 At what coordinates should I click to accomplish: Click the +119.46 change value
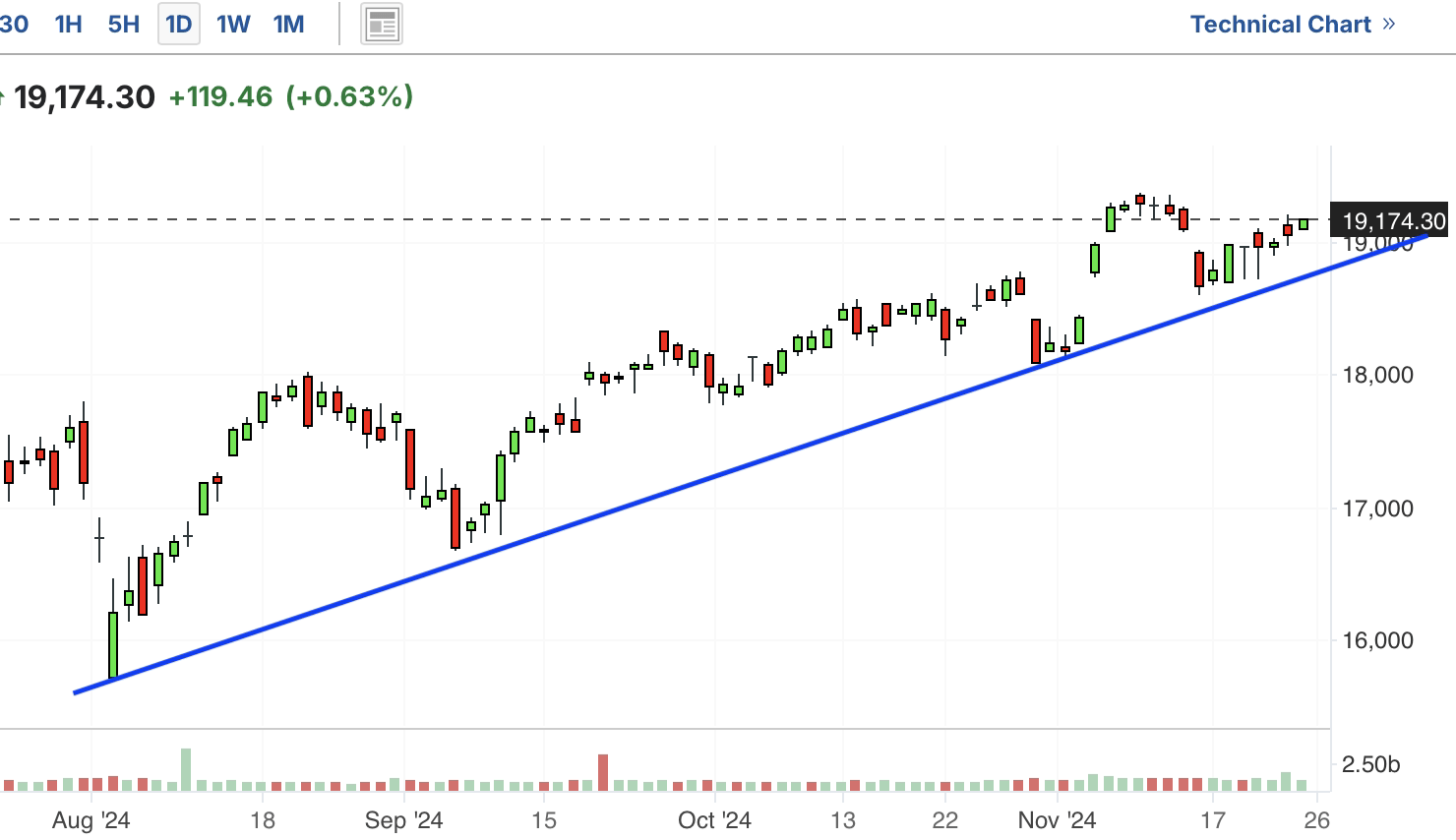(220, 96)
